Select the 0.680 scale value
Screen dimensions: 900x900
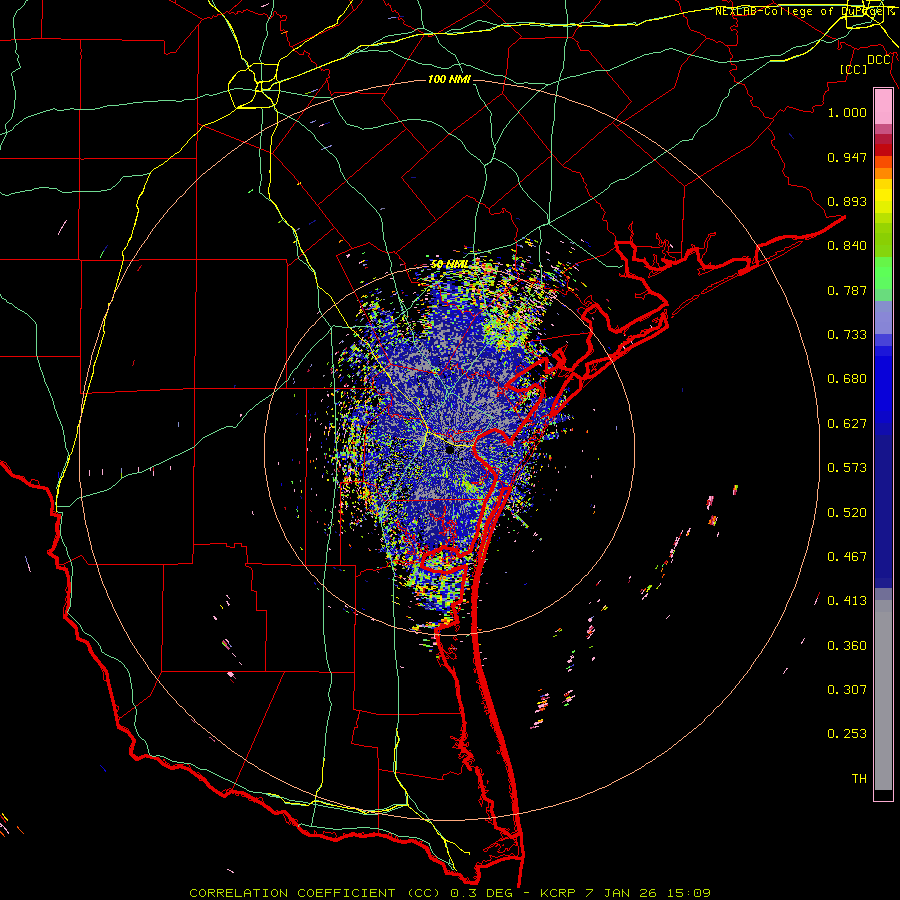(847, 379)
